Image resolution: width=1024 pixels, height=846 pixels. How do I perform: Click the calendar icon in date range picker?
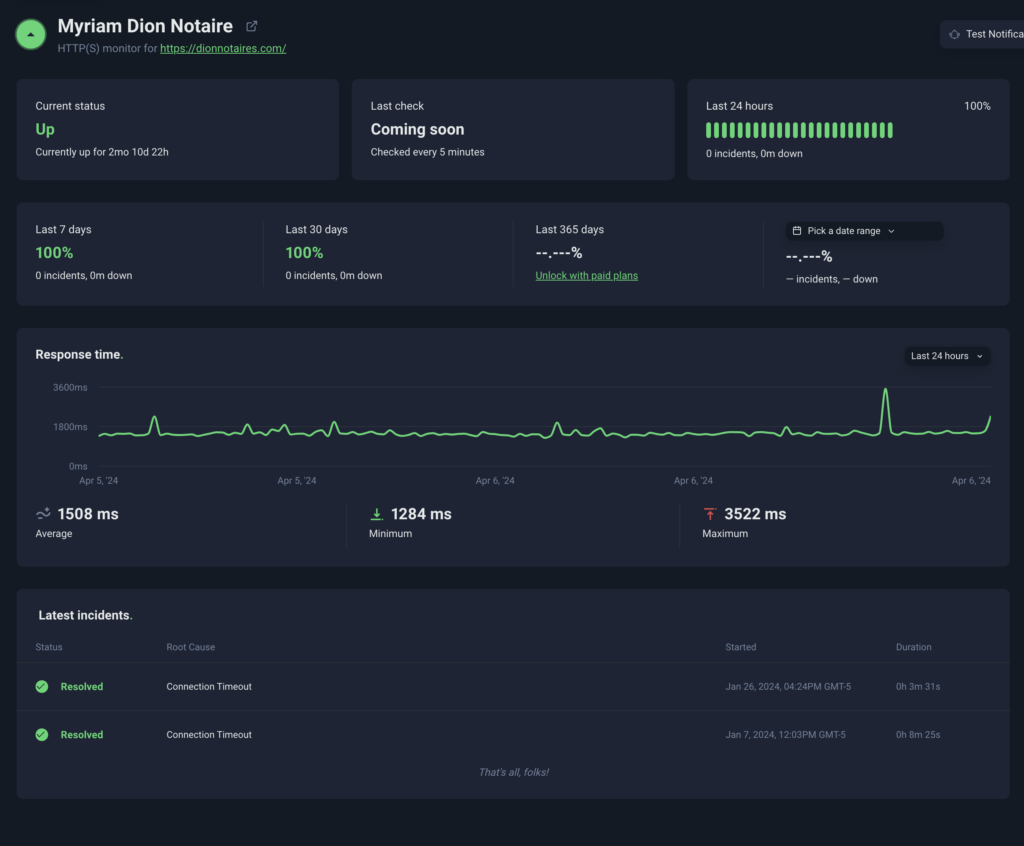coord(797,231)
